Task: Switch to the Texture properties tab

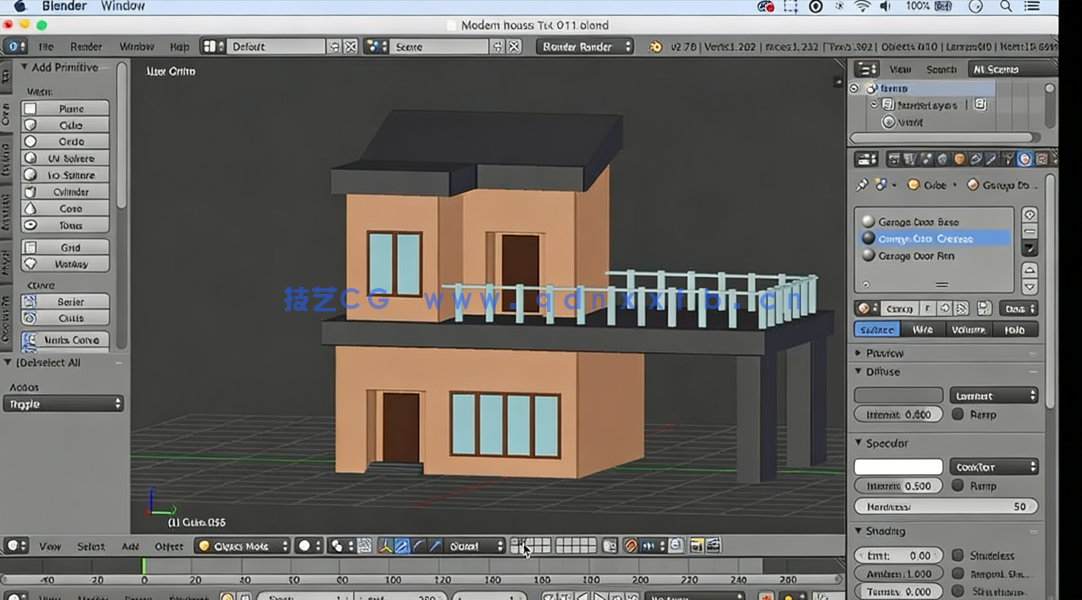Action: tap(1040, 159)
